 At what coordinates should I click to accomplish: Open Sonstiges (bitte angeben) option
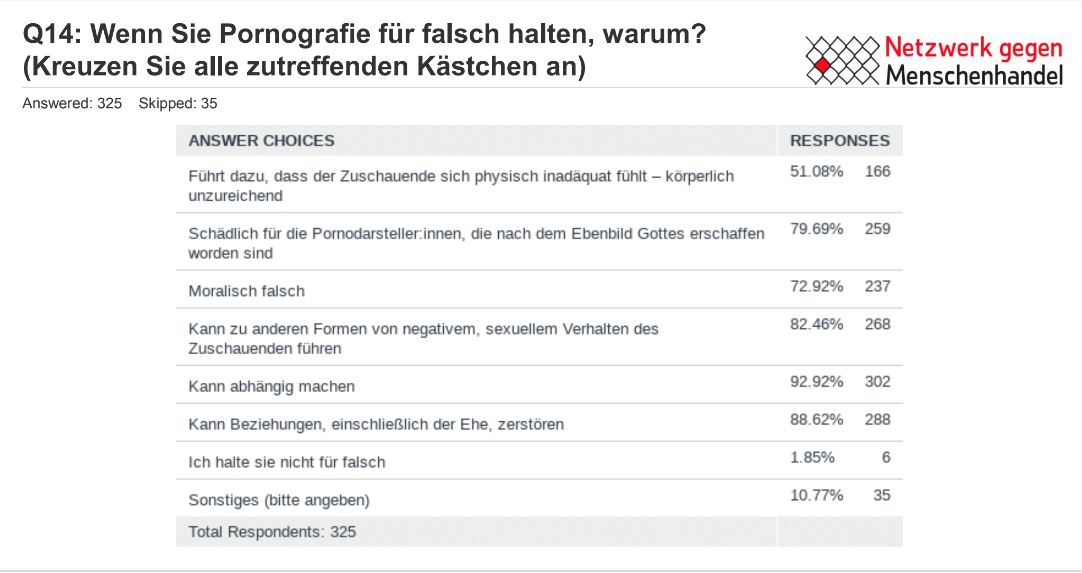pos(279,499)
